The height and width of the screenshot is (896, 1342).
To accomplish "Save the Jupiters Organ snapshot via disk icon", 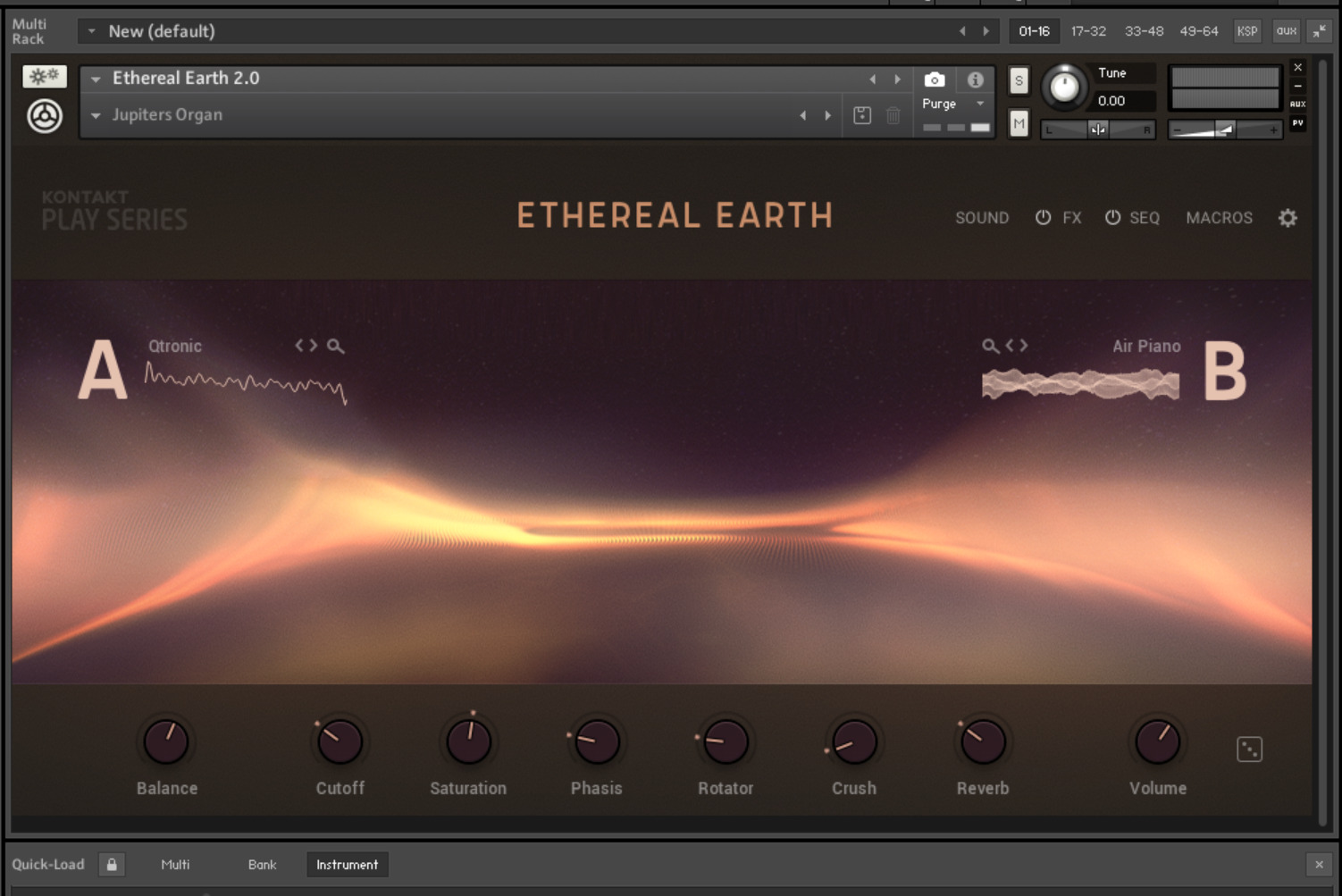I will pyautogui.click(x=862, y=115).
